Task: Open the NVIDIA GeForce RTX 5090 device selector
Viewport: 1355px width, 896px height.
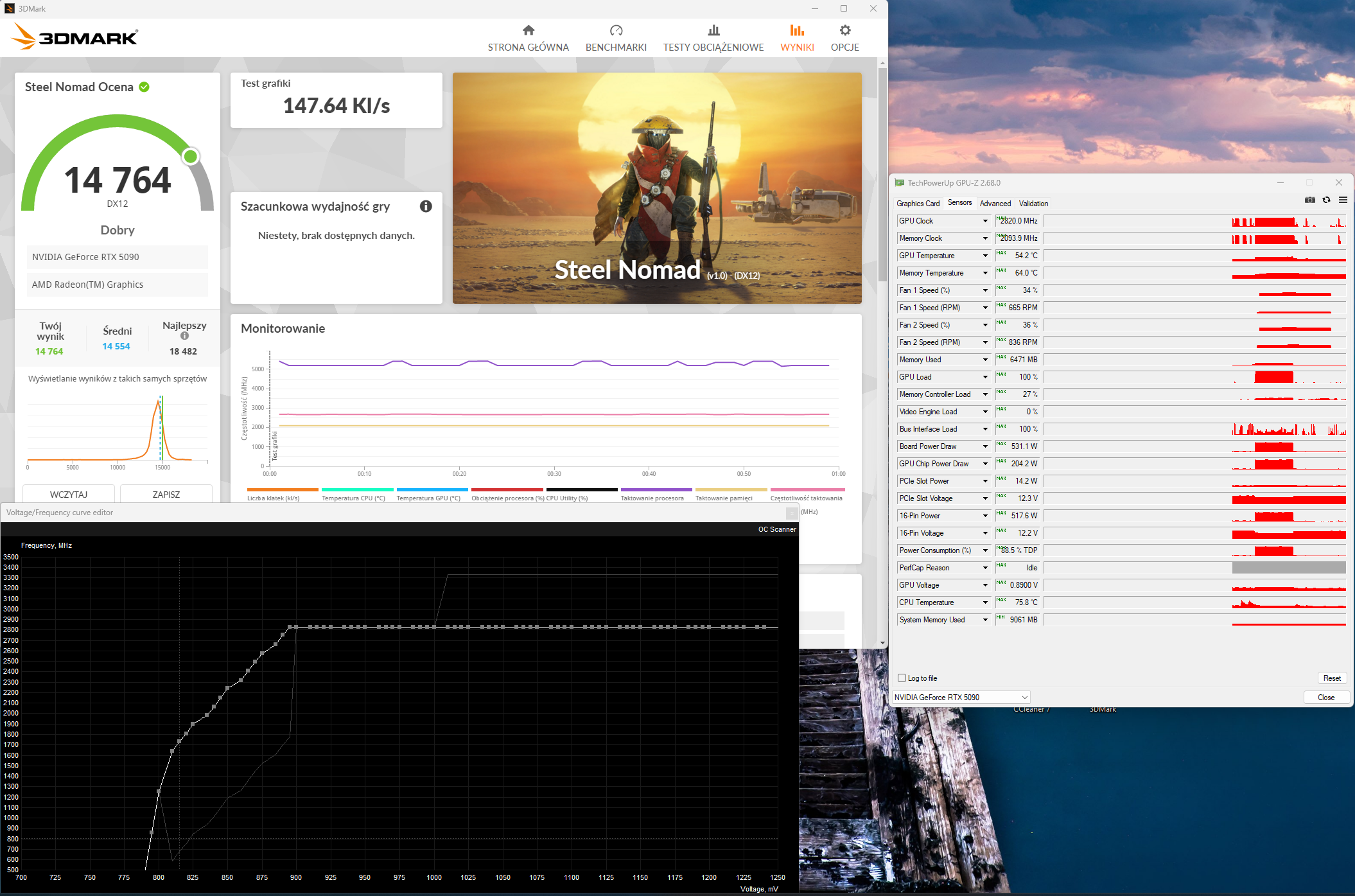Action: 961,698
